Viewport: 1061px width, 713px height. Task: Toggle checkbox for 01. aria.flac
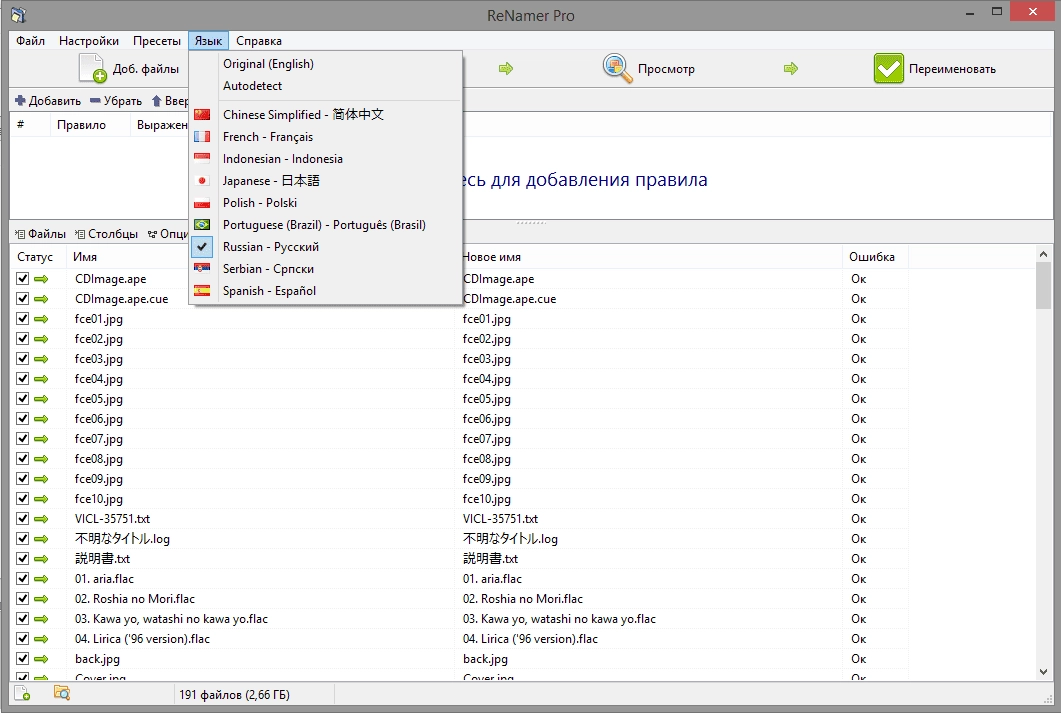[x=22, y=578]
